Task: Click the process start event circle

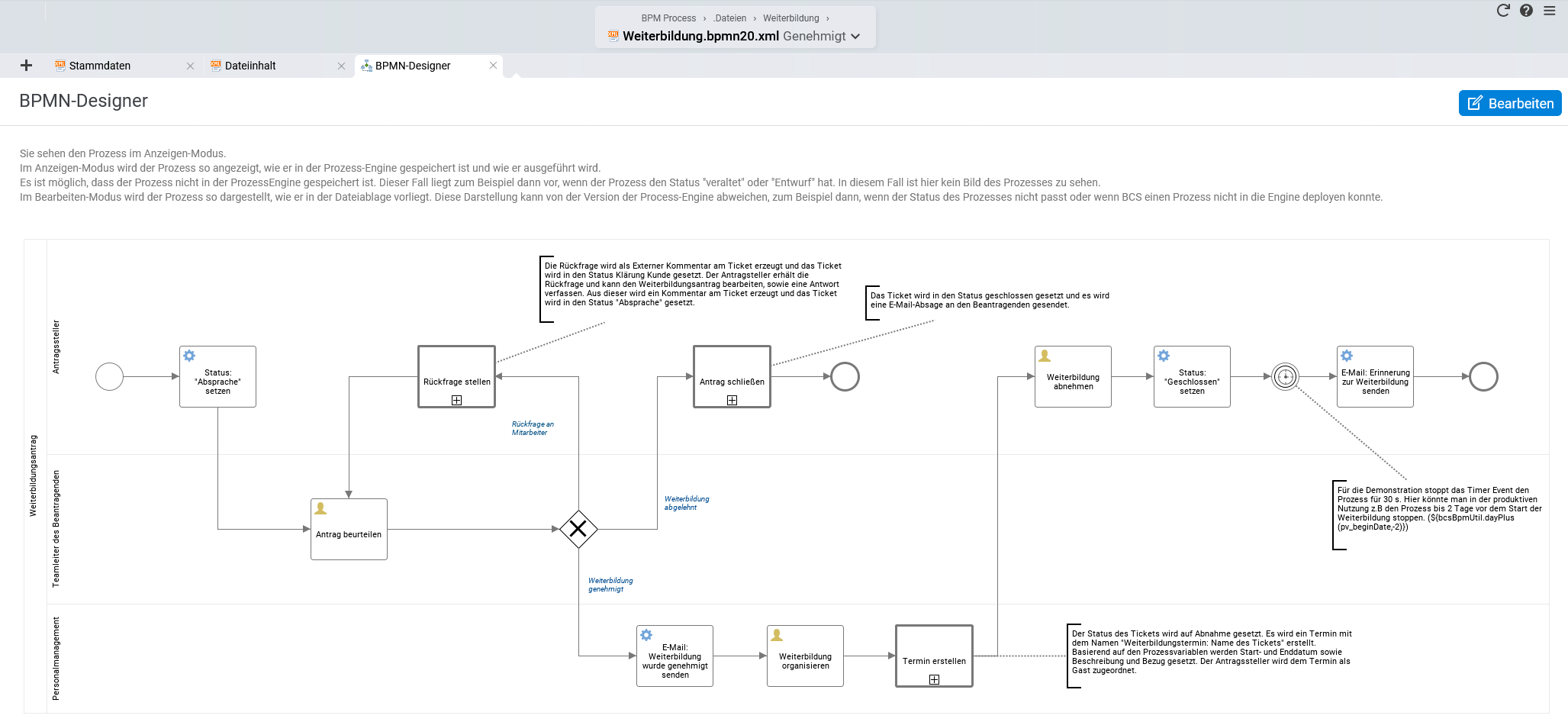Action: pyautogui.click(x=110, y=376)
